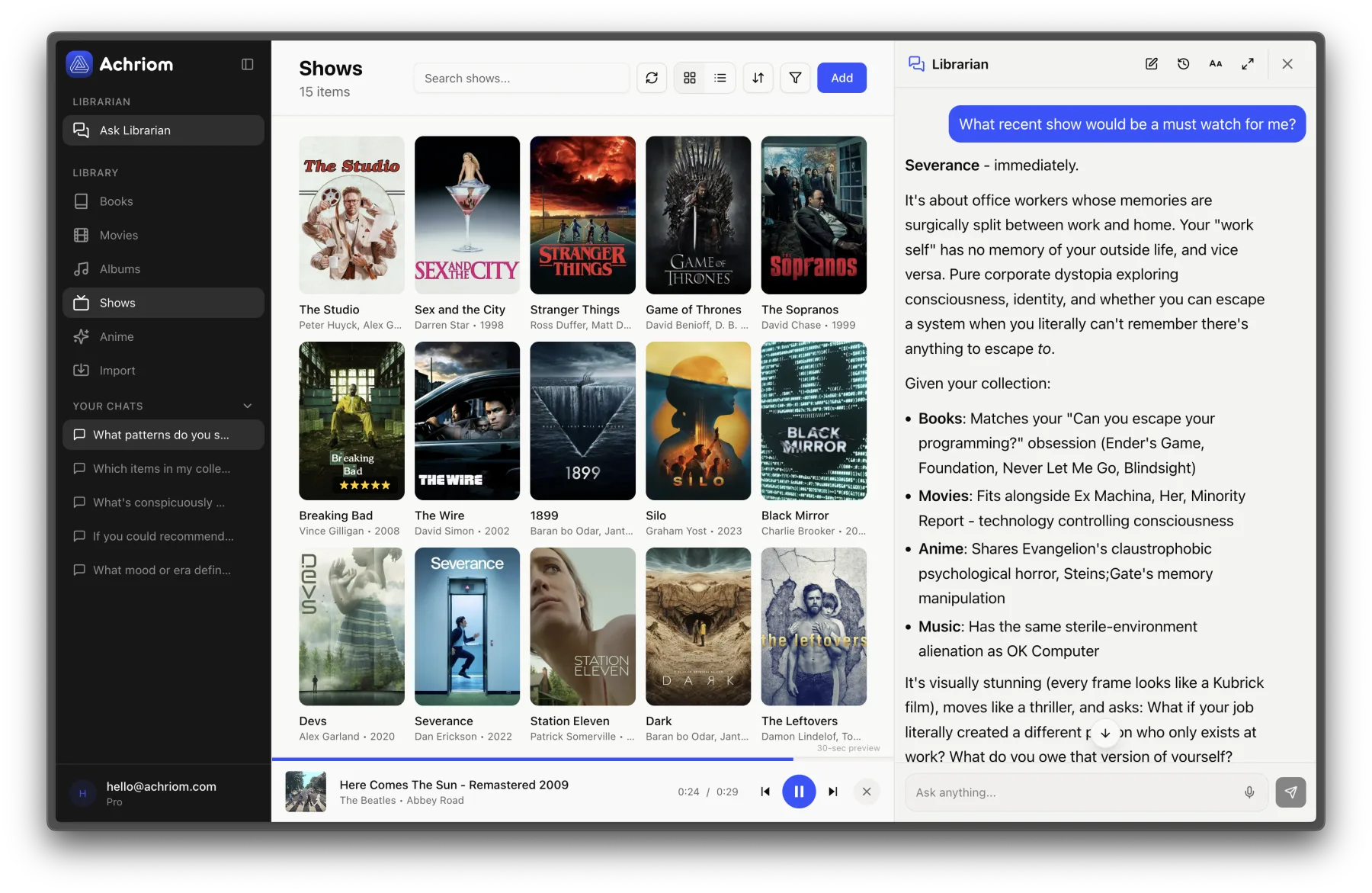Viewport: 1372px width, 893px height.
Task: Go to Books library section
Action: pos(163,201)
